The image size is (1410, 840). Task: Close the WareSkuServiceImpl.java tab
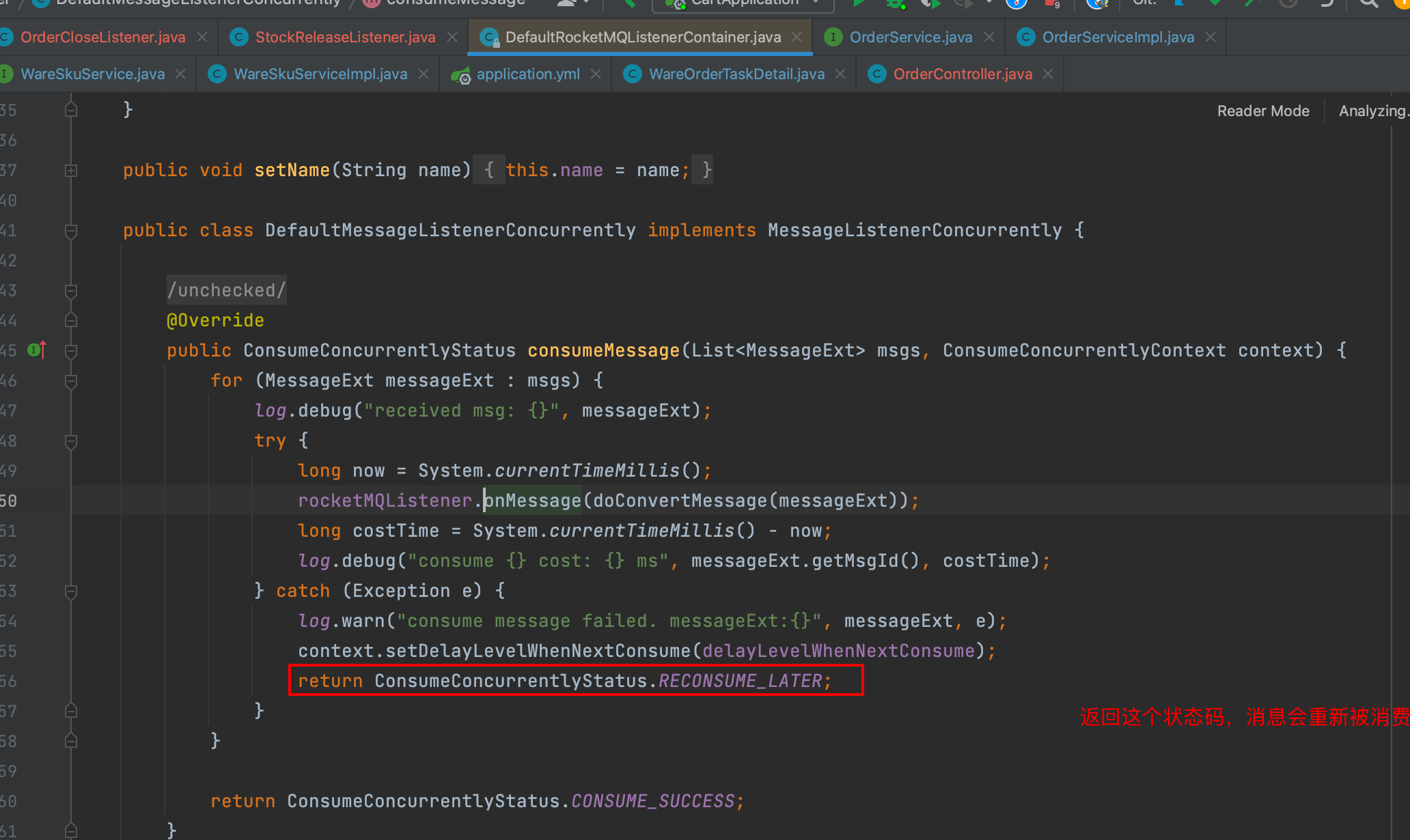[424, 74]
